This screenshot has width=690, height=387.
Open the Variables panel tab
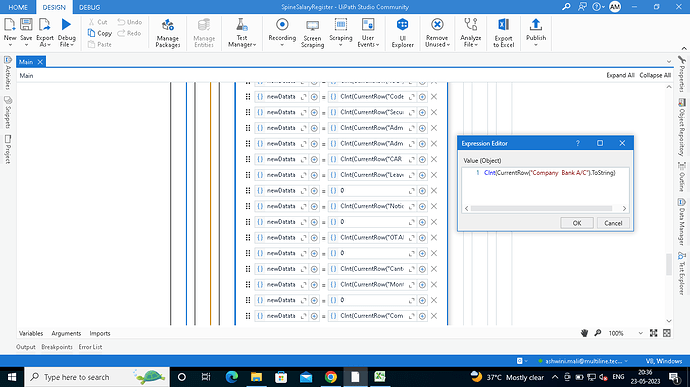[x=31, y=333]
